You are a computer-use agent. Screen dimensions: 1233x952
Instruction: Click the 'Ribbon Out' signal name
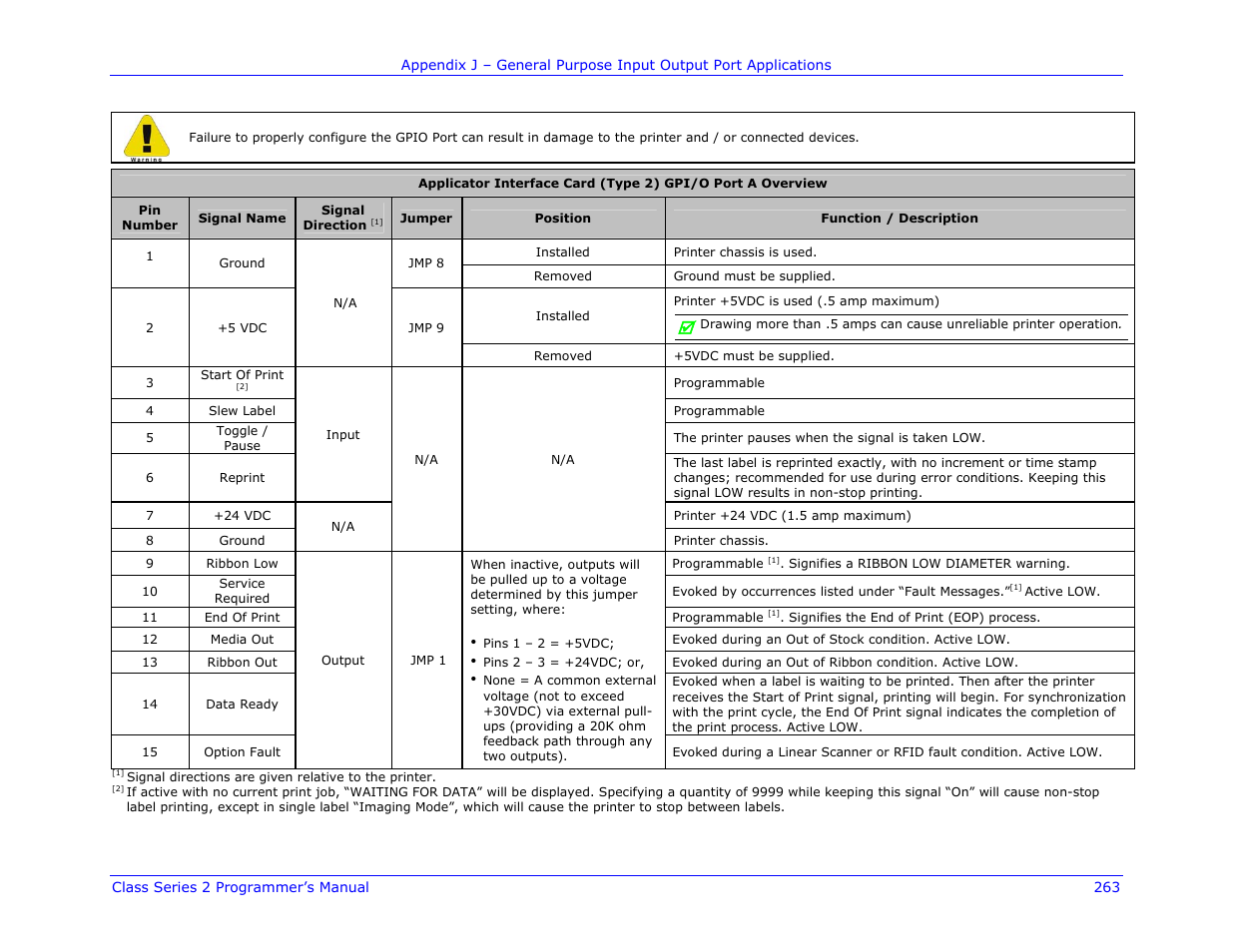(243, 663)
